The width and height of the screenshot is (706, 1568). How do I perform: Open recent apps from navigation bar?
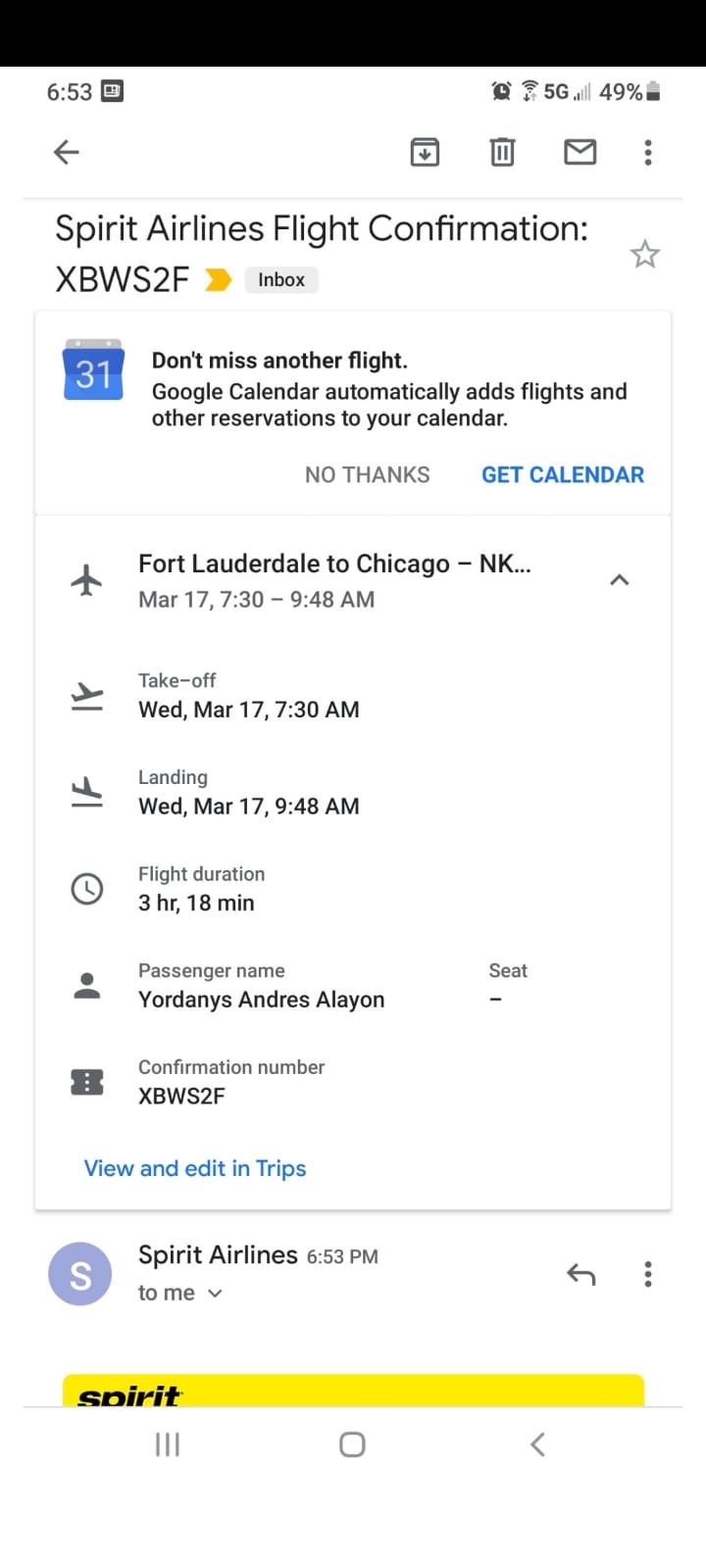click(168, 1445)
